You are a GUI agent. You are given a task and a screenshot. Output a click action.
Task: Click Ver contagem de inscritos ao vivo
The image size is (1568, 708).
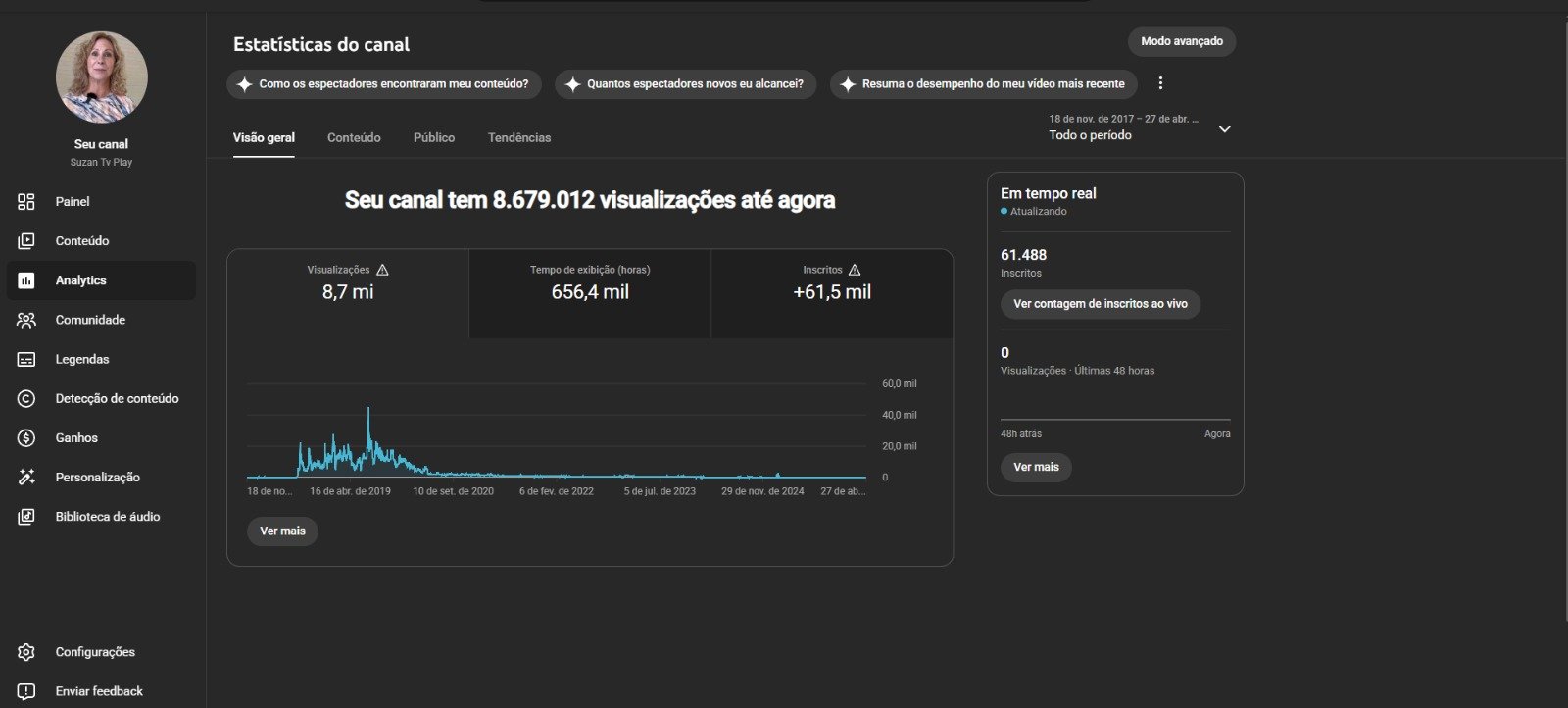(x=1100, y=304)
